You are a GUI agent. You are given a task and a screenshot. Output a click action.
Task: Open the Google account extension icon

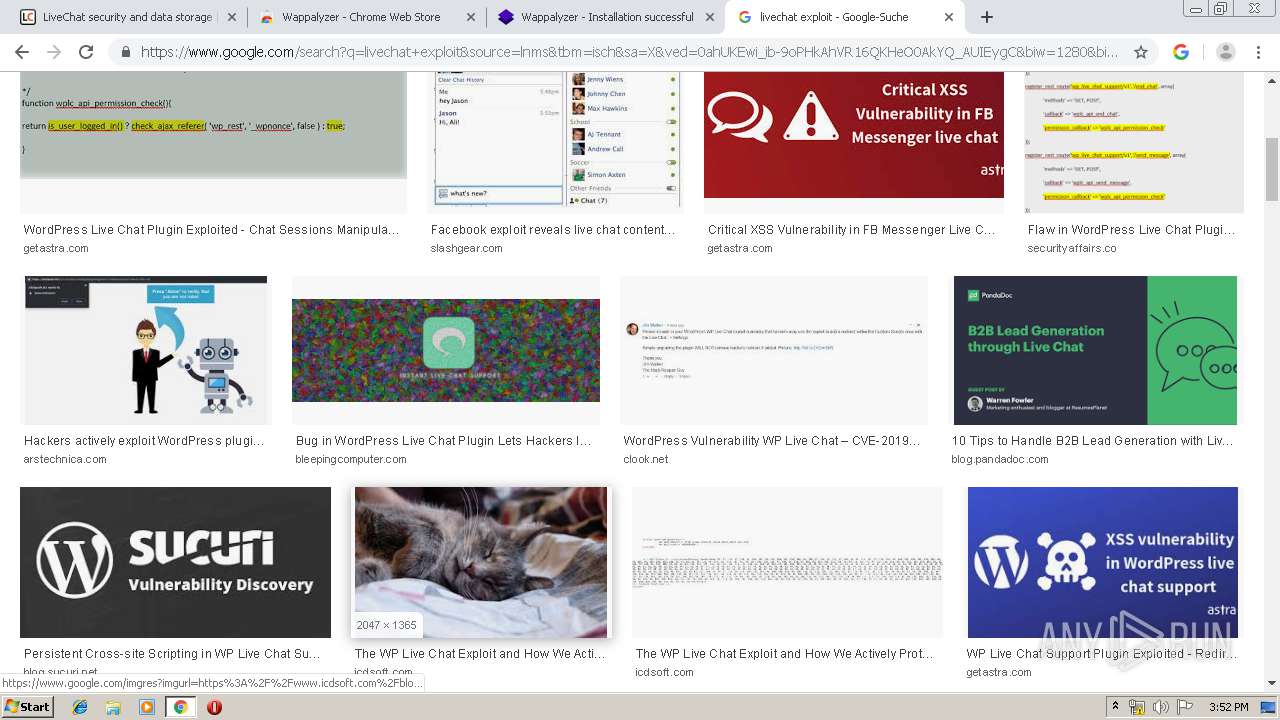(x=1181, y=52)
